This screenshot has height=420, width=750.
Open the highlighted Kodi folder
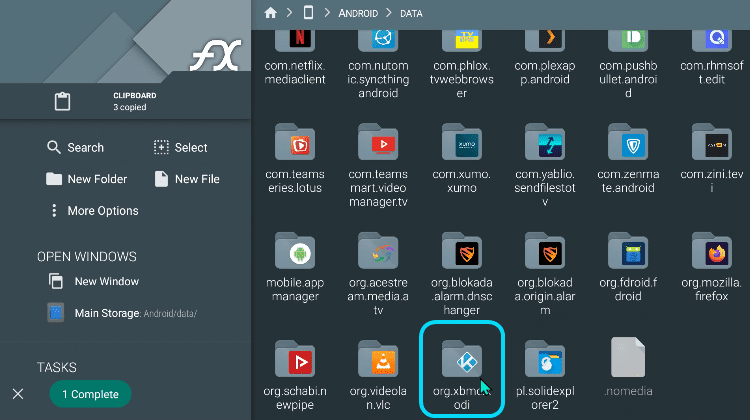click(462, 369)
